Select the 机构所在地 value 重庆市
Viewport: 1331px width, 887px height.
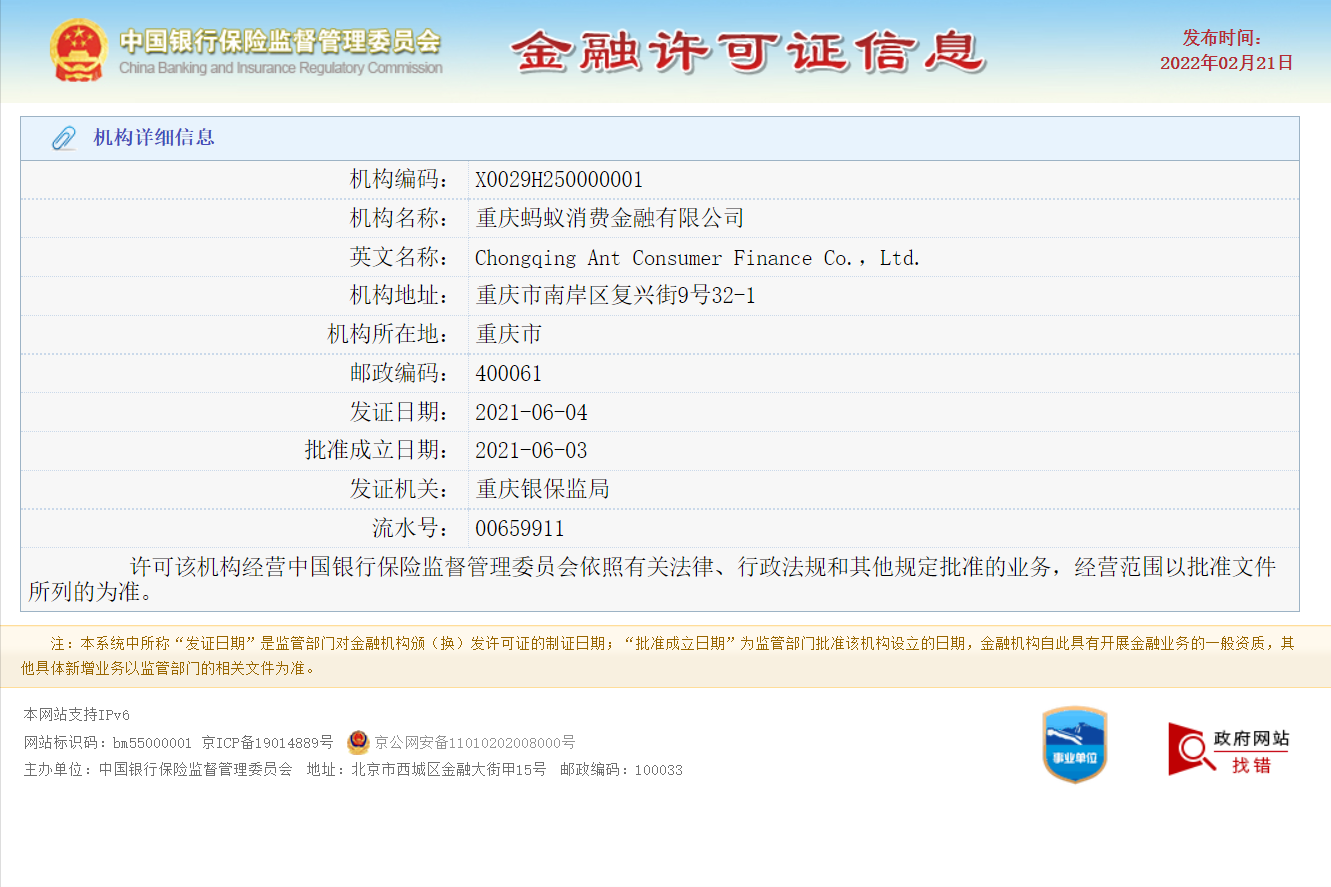click(x=509, y=334)
